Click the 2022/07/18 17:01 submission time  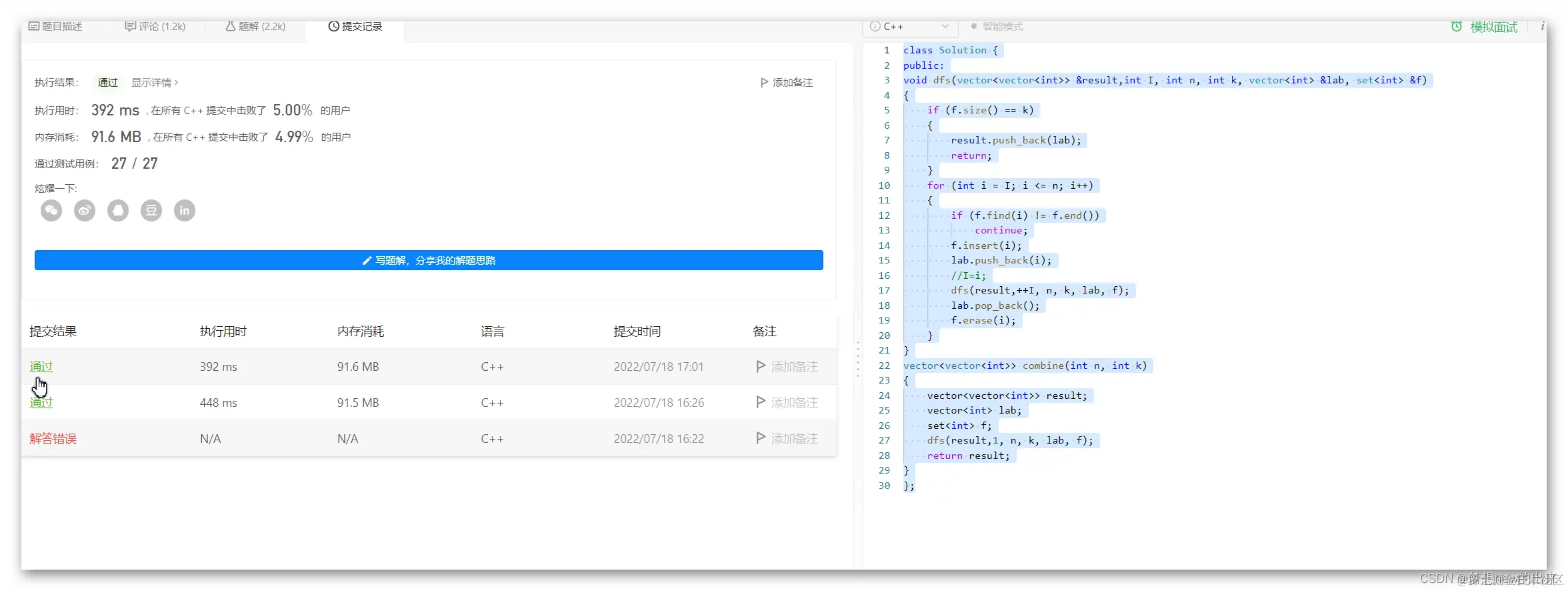click(659, 367)
